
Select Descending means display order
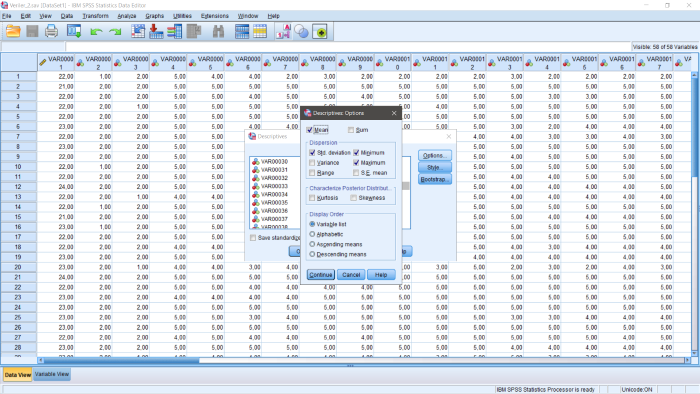[x=312, y=254]
